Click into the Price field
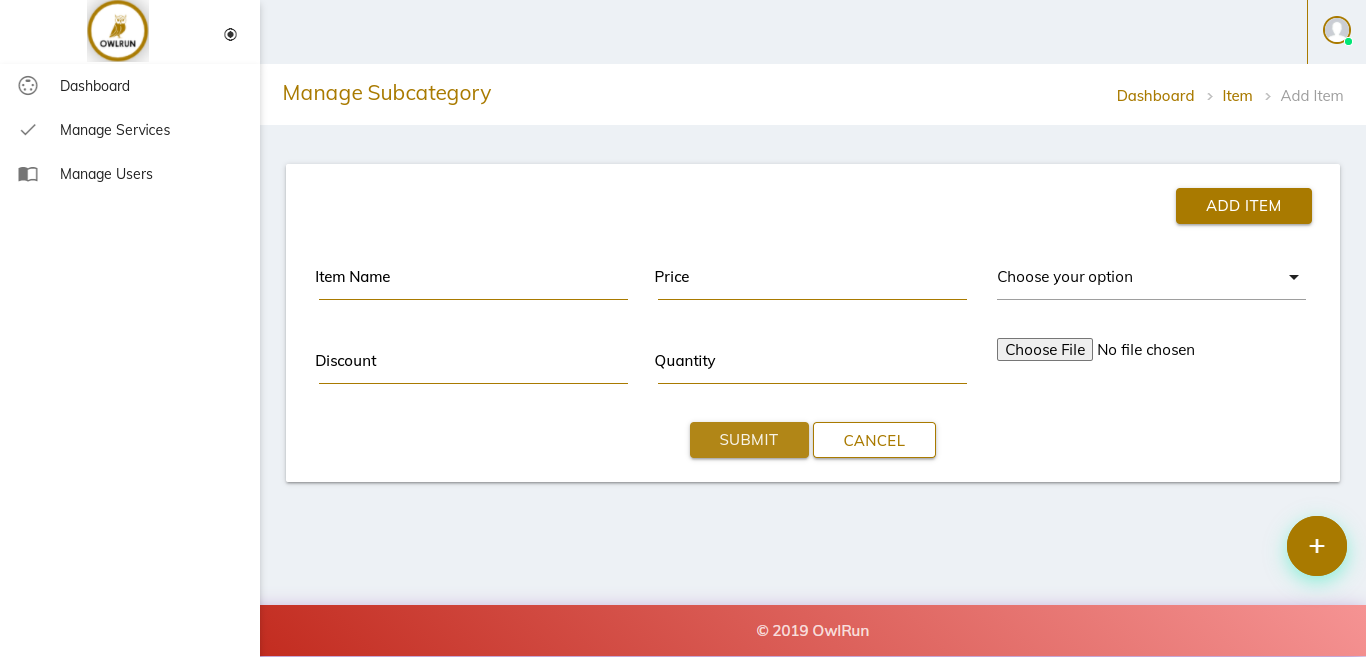The height and width of the screenshot is (657, 1366). pos(811,280)
